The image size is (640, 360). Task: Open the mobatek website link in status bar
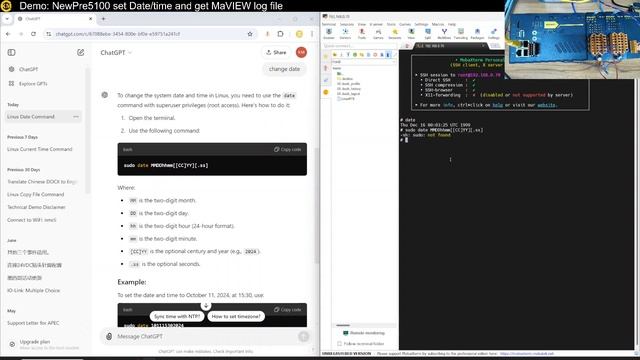pos(527,353)
